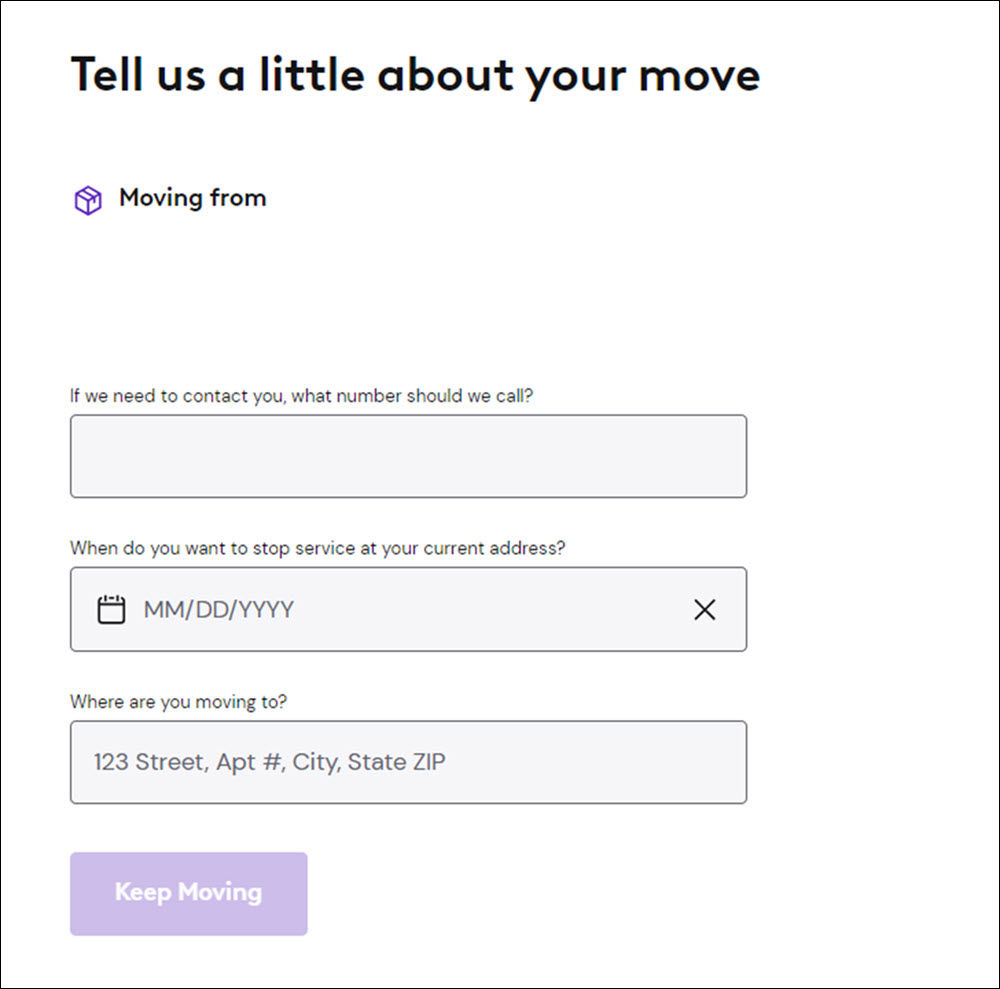The width and height of the screenshot is (1000, 989).
Task: Click the stop service date question text
Action: click(316, 548)
